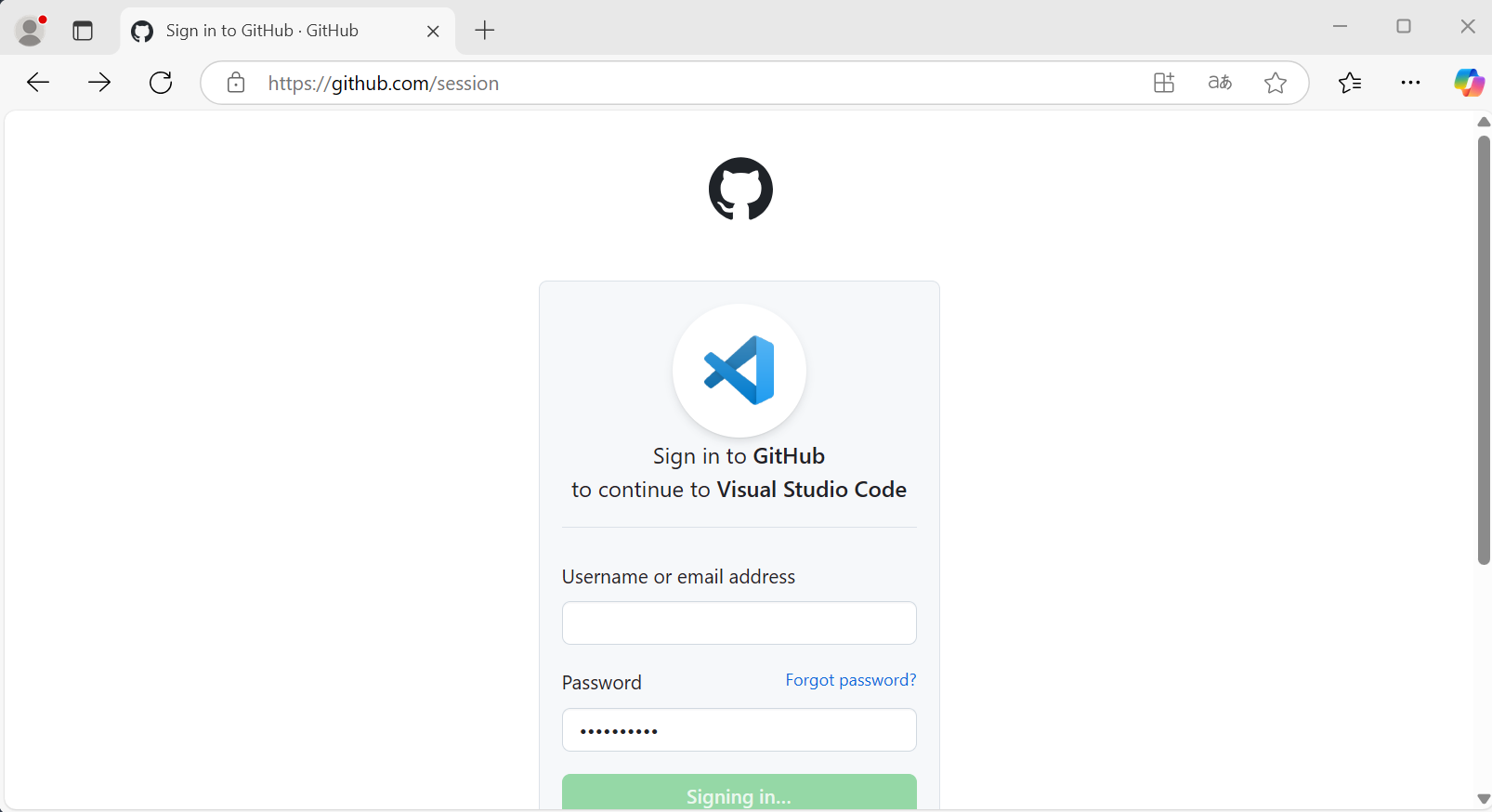The height and width of the screenshot is (812, 1492).
Task: Go back to previous page
Action: coord(38,83)
